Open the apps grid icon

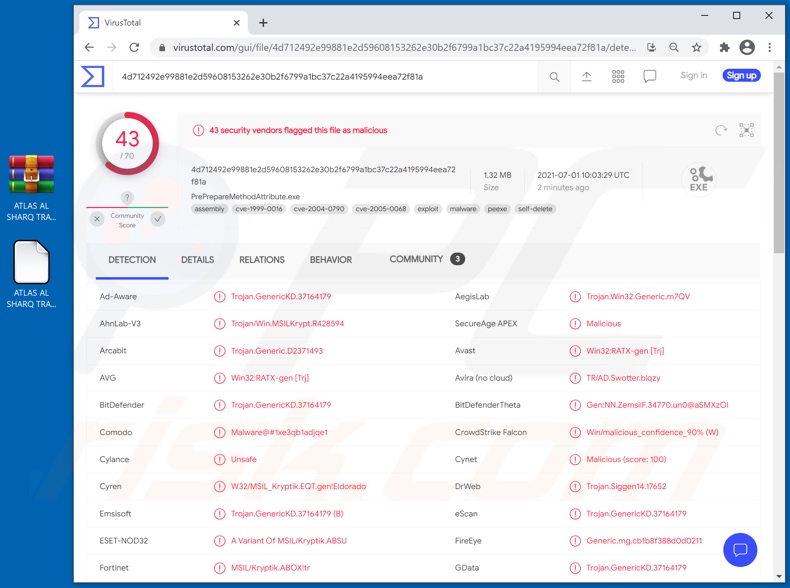tap(618, 77)
